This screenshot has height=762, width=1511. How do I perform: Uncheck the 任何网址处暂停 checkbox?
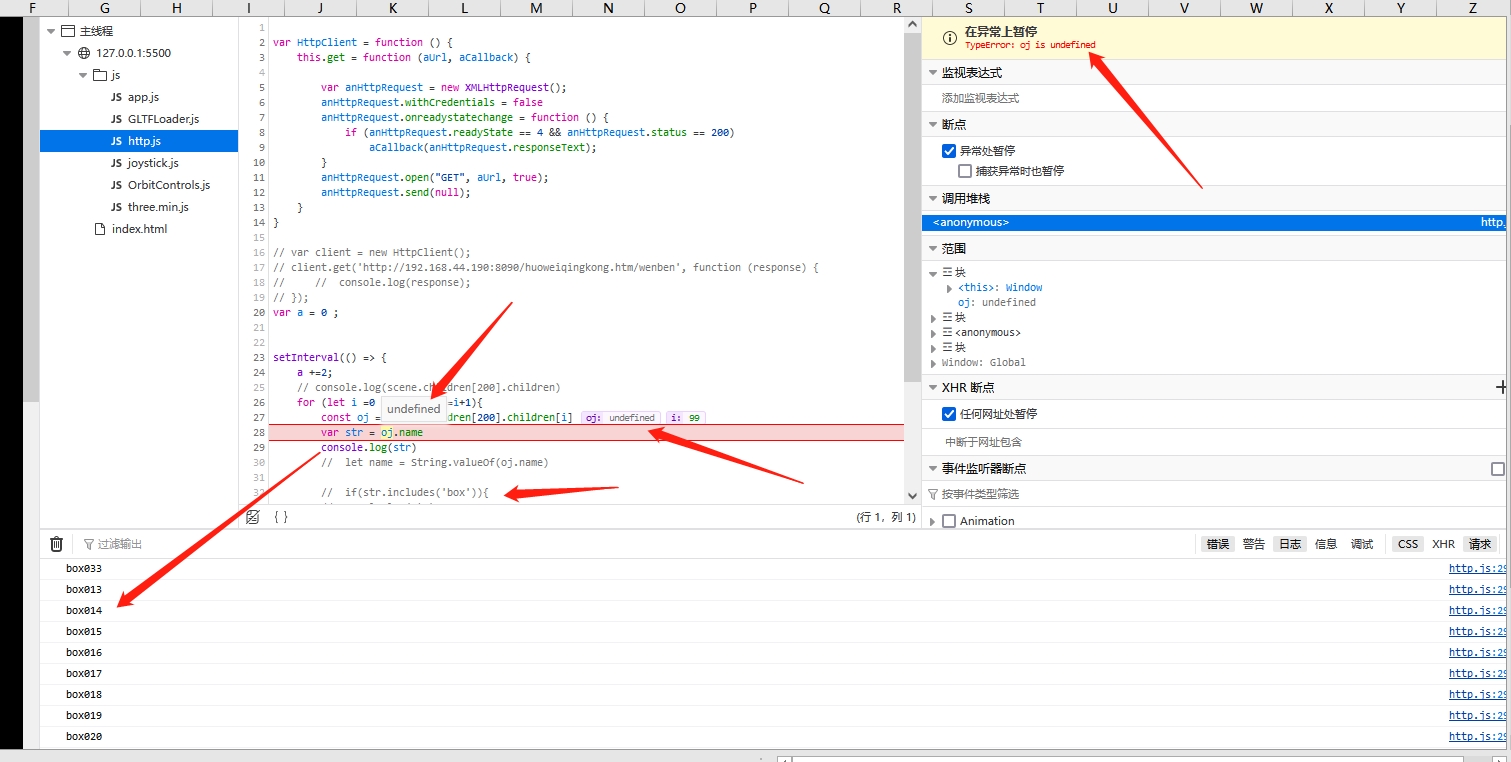[x=949, y=414]
